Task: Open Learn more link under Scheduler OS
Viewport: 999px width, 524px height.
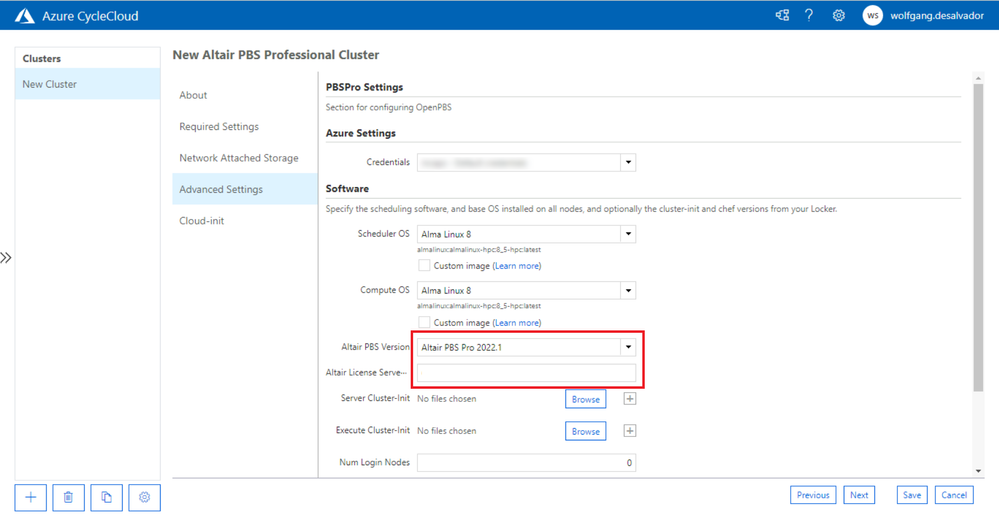Action: coord(517,266)
